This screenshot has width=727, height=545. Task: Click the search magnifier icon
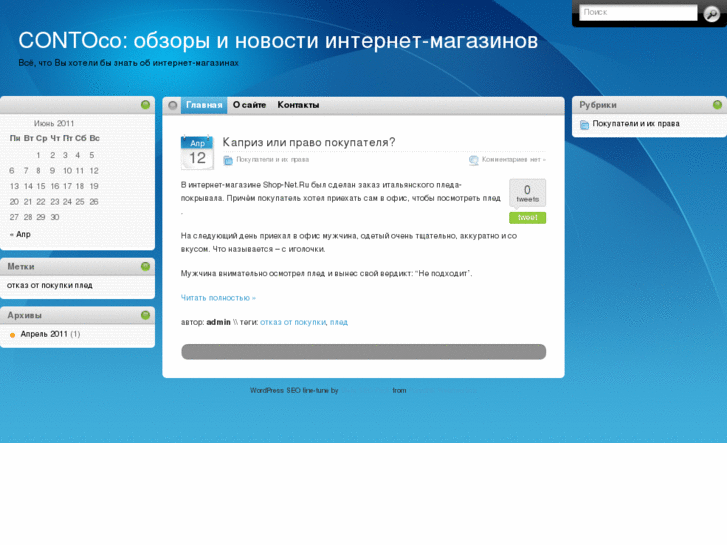pos(711,13)
